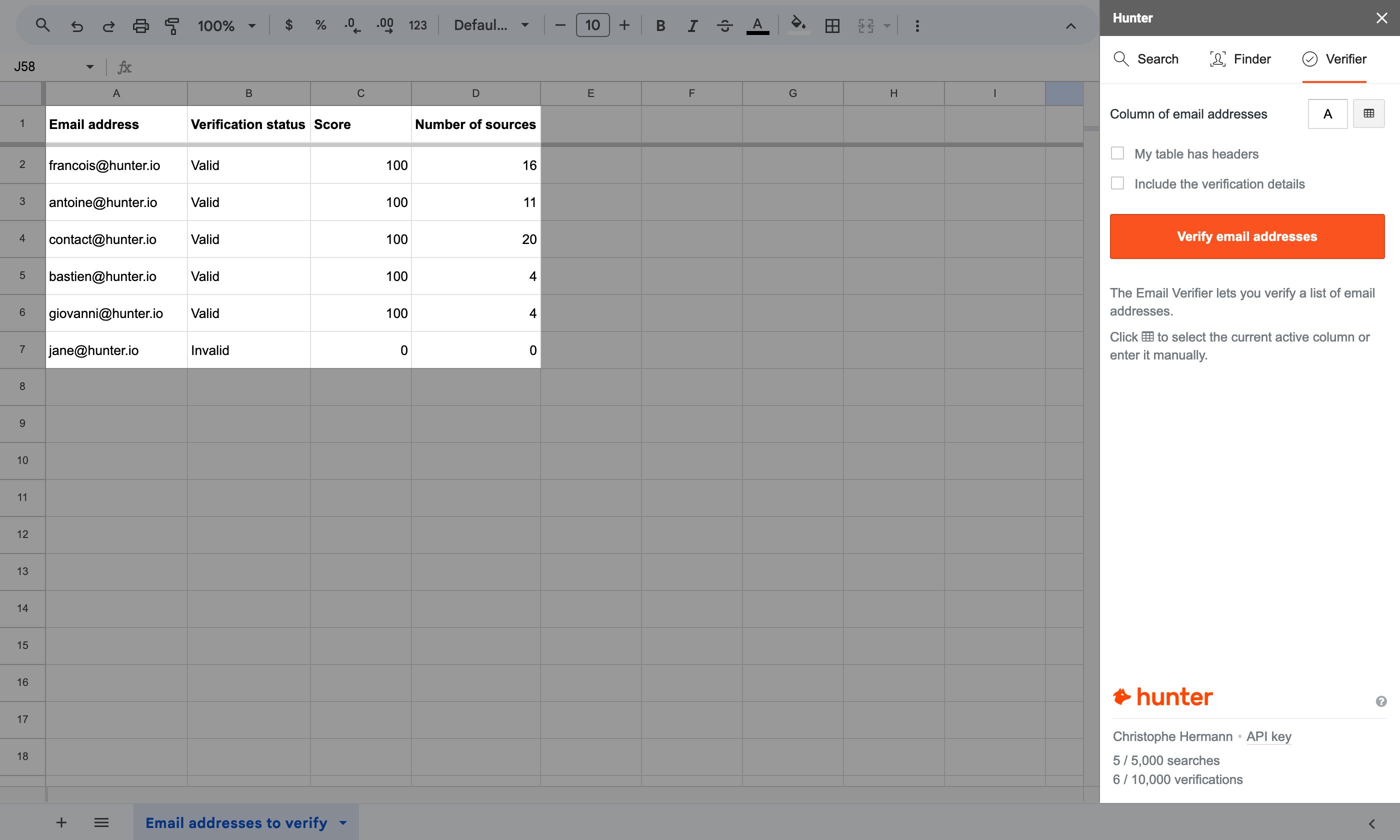Image resolution: width=1400 pixels, height=840 pixels.
Task: Switch to Hunter Finder tab
Action: click(1240, 59)
